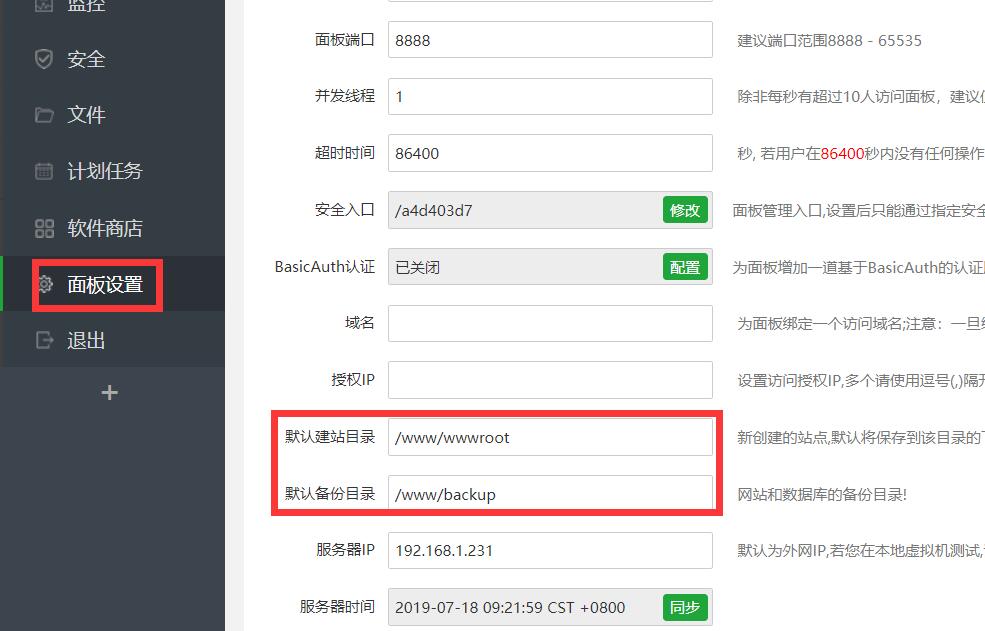Click the 并发线程 concurrency field
985x631 pixels.
pyautogui.click(x=550, y=96)
